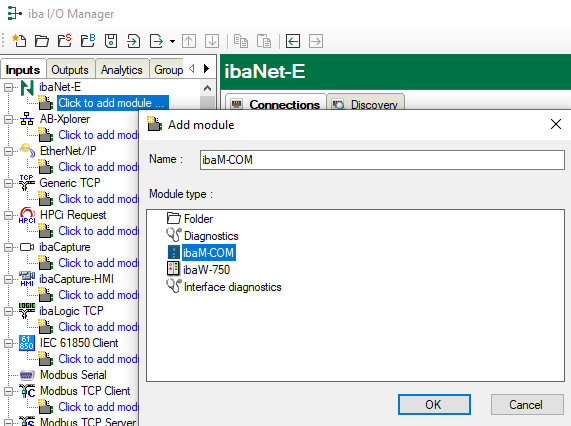Open the folder icon in toolbar
The height and width of the screenshot is (426, 571).
pyautogui.click(x=42, y=41)
